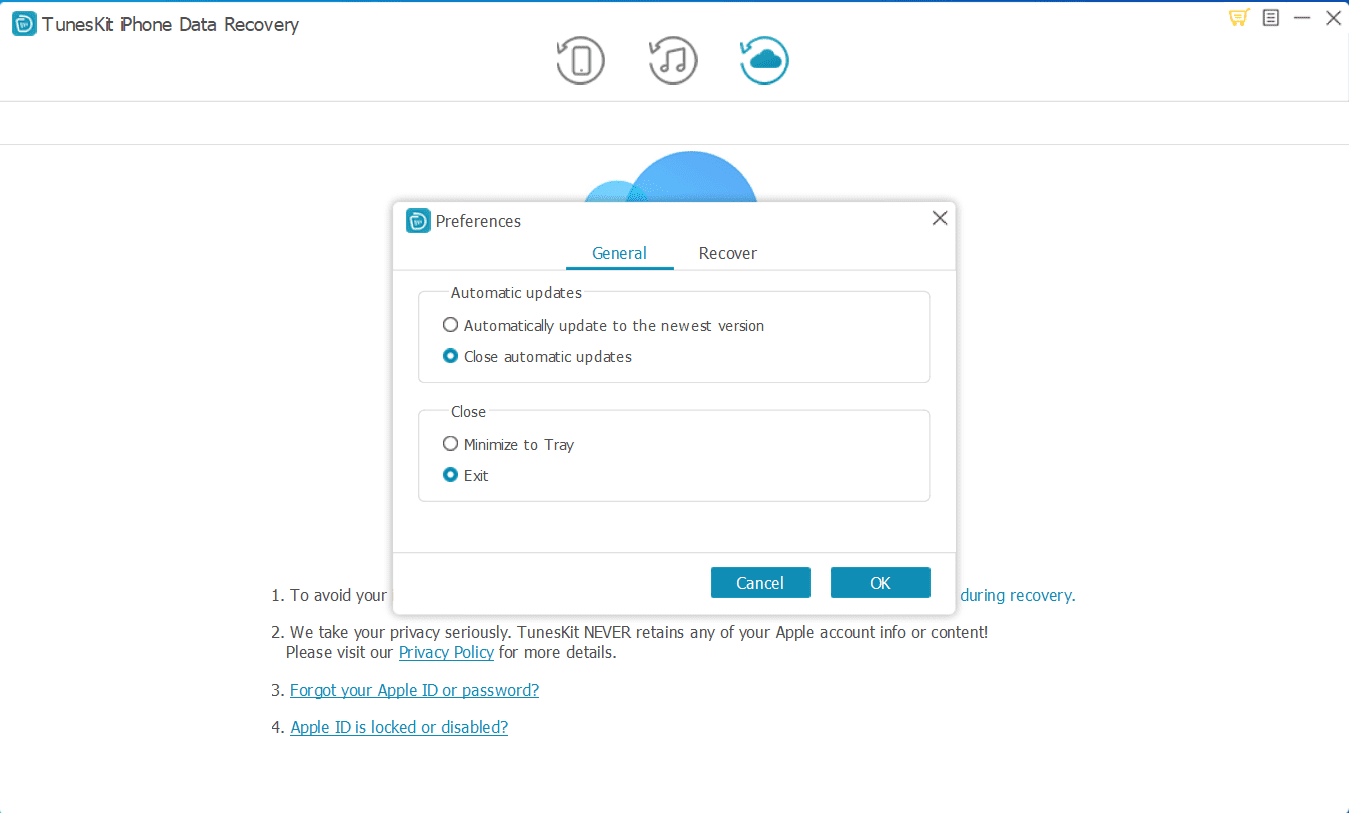Click the TunesKit iPhone Data Recovery title
Image resolution: width=1349 pixels, height=813 pixels.
170,25
